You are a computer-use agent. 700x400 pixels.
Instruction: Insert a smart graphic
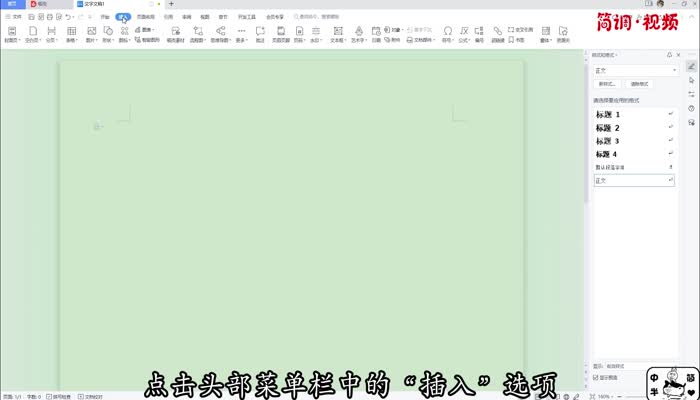[x=147, y=40]
